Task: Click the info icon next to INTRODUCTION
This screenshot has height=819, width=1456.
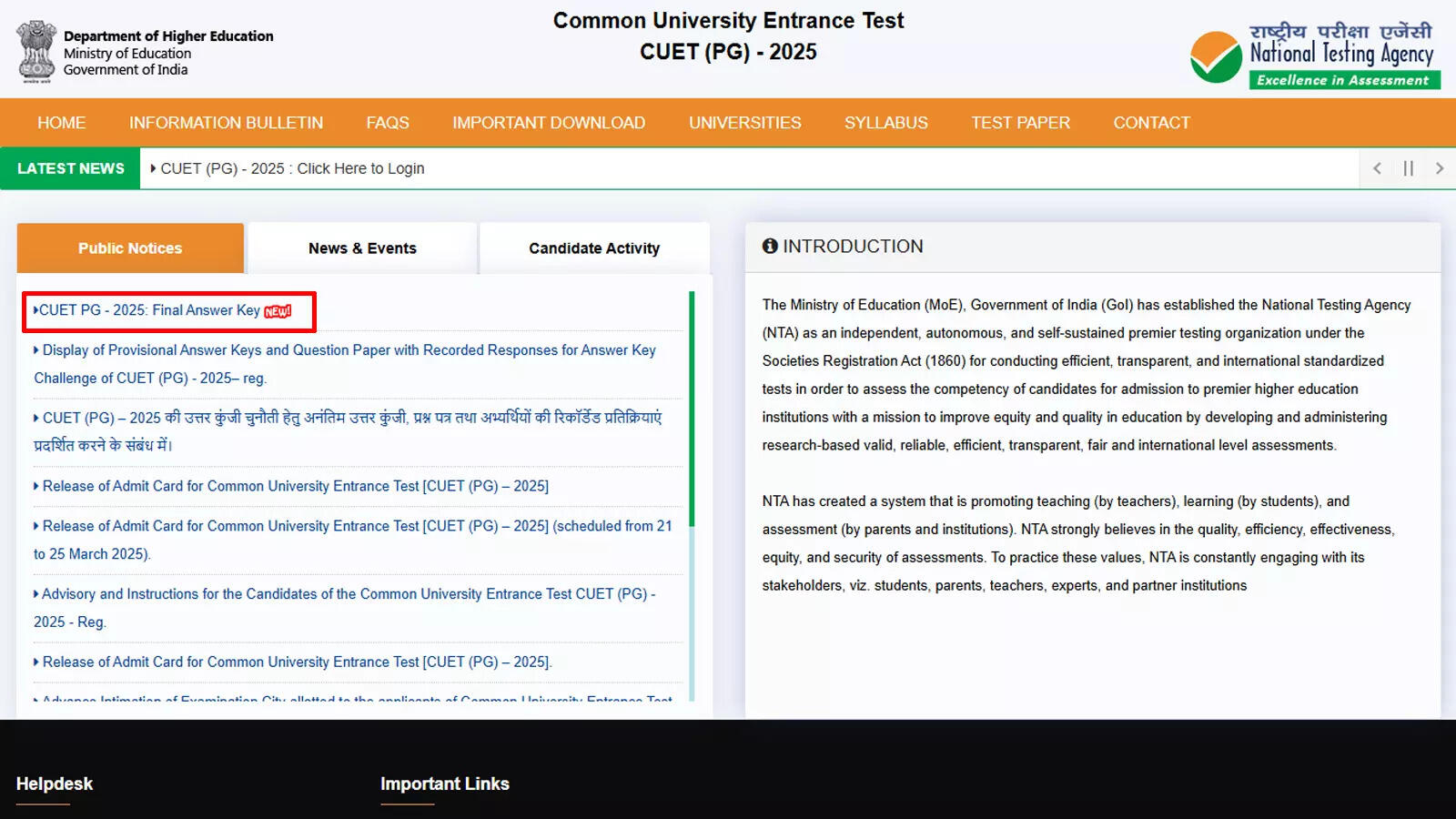Action: 770,246
